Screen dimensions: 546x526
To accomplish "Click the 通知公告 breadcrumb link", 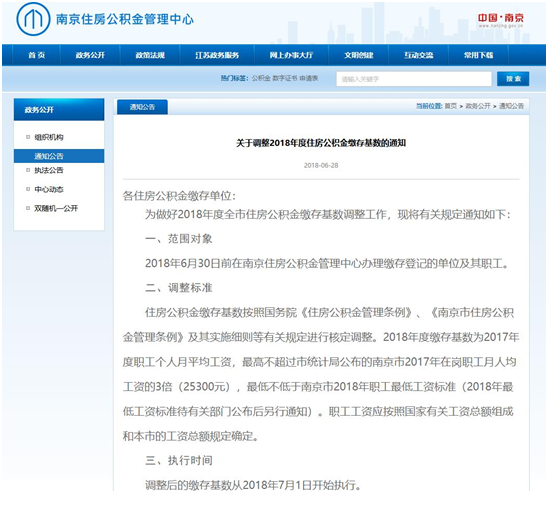I will pyautogui.click(x=511, y=106).
